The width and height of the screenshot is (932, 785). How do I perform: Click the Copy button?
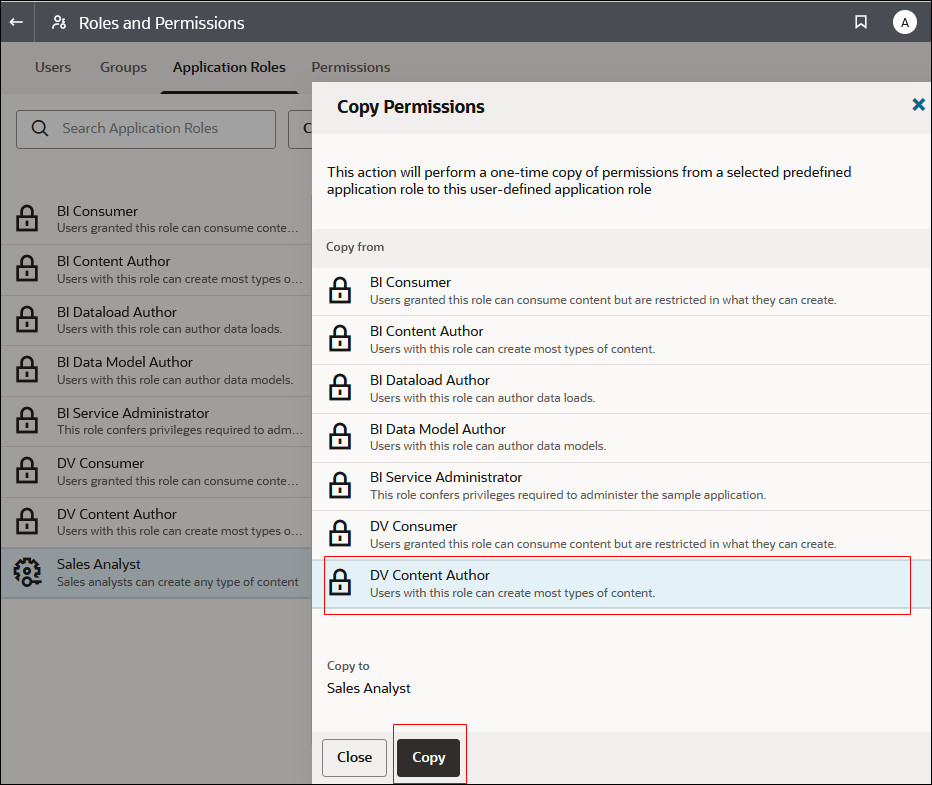(429, 757)
